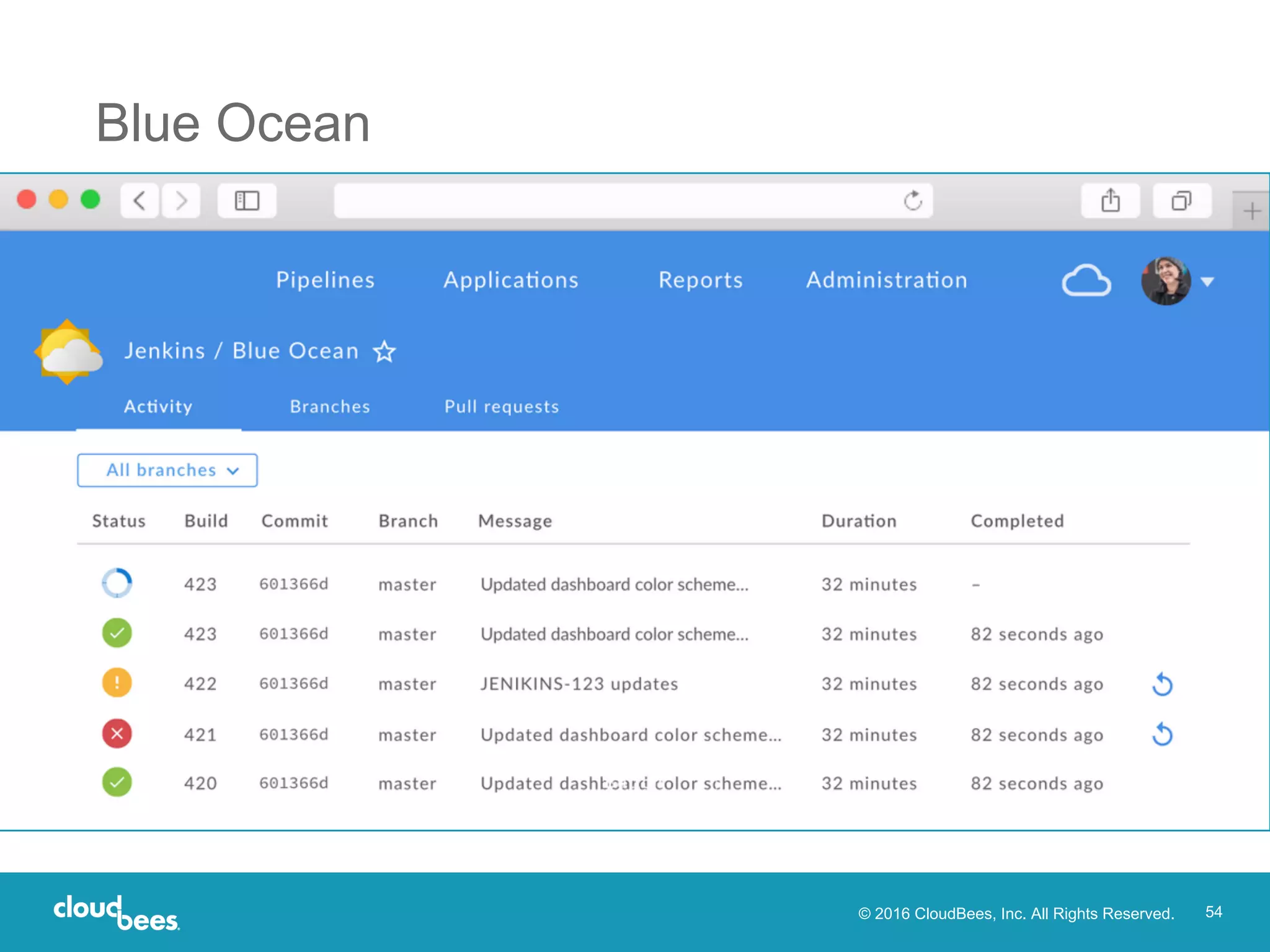The width and height of the screenshot is (1270, 952).
Task: Click the cloud icon in header
Action: (1086, 281)
